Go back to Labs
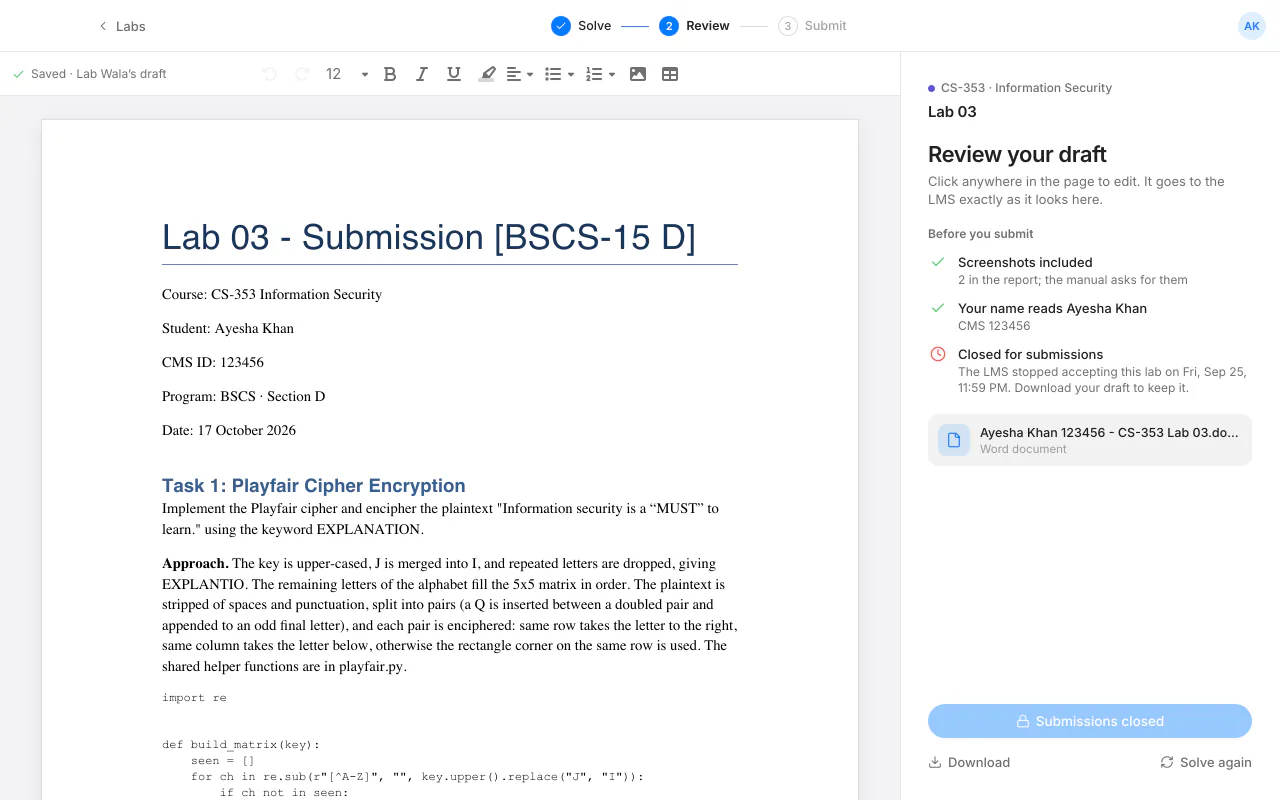 coord(122,26)
